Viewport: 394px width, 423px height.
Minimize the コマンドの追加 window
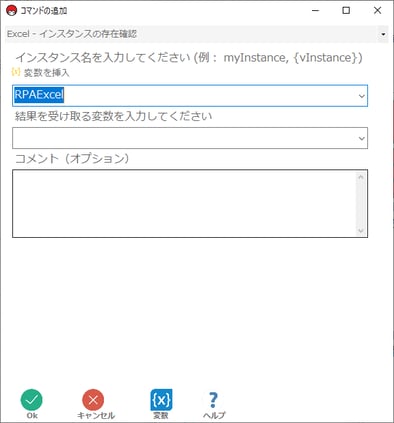pyautogui.click(x=315, y=11)
